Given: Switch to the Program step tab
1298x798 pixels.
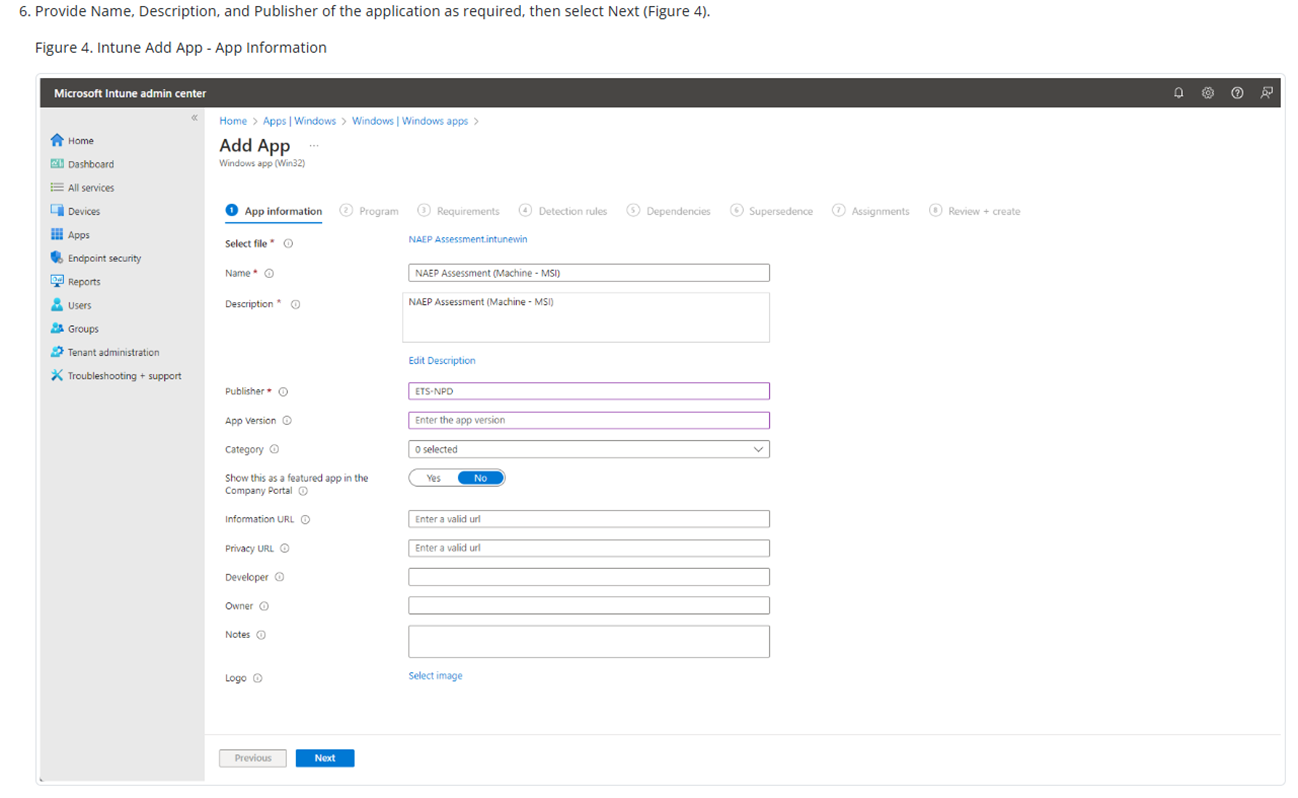Looking at the screenshot, I should click(378, 211).
